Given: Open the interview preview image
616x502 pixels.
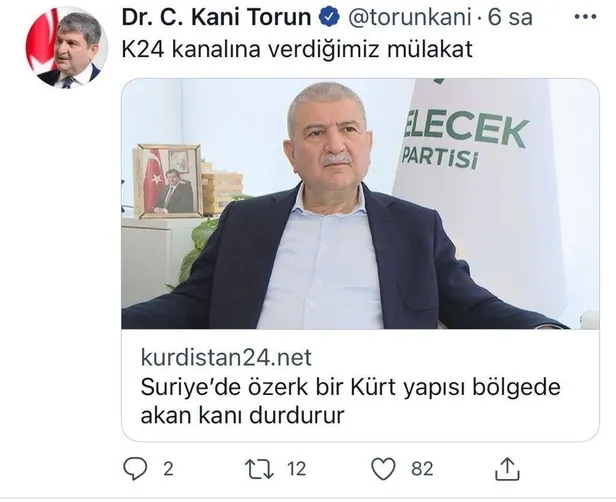Looking at the screenshot, I should (x=360, y=203).
